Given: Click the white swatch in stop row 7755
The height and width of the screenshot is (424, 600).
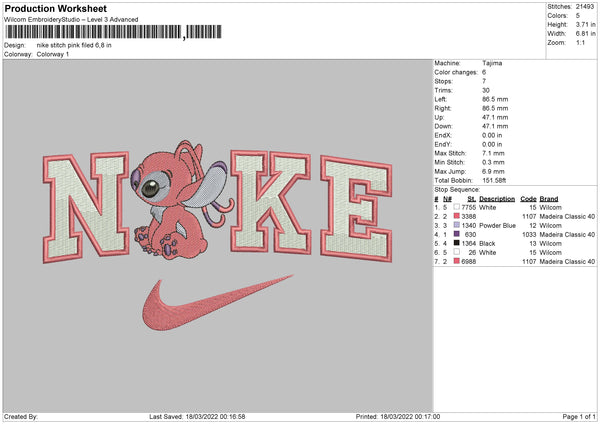Looking at the screenshot, I should pos(457,207).
